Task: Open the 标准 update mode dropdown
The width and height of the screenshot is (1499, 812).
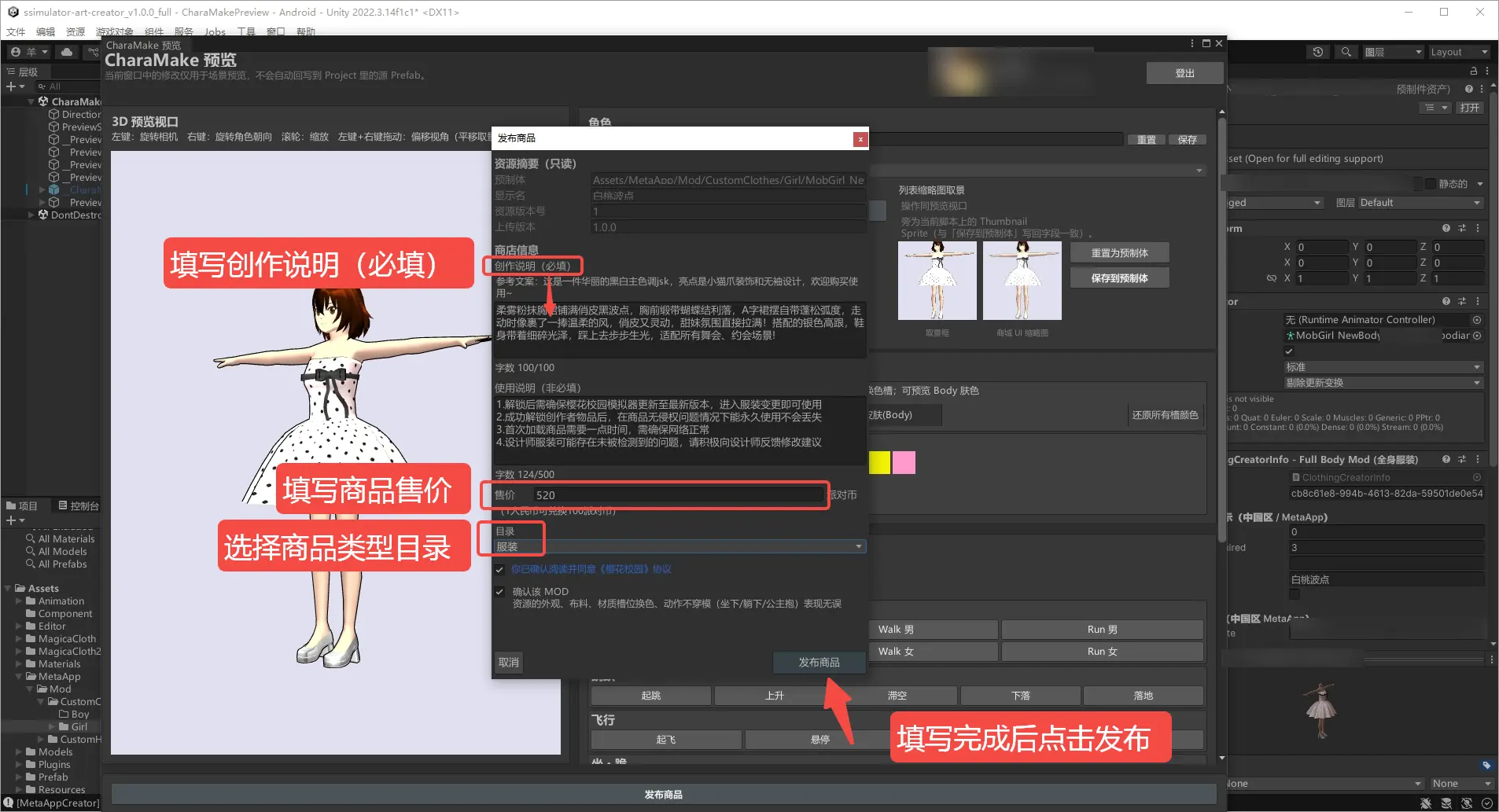Action: [x=1383, y=367]
